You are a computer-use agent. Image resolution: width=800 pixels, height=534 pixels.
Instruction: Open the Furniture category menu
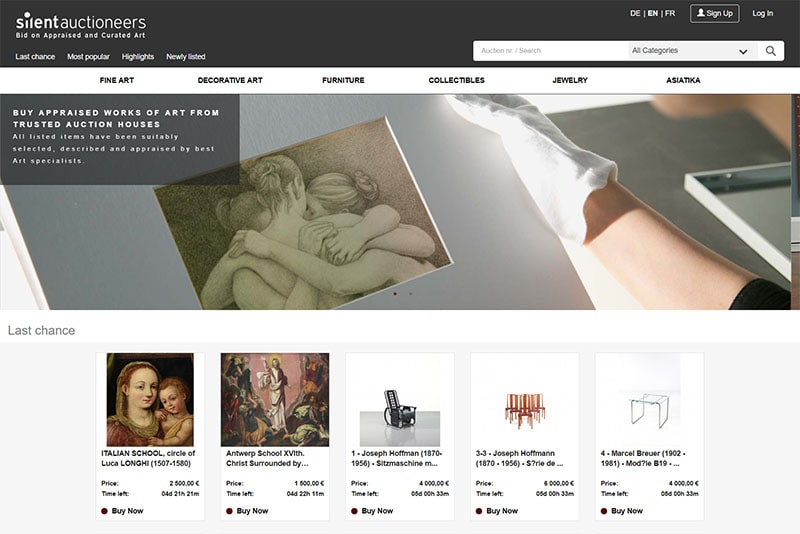(343, 80)
